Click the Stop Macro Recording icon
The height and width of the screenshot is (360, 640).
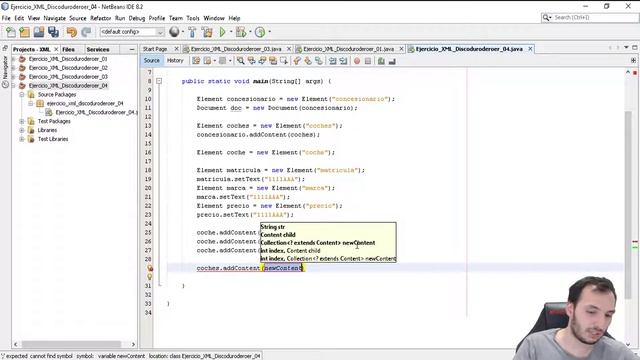coord(368,61)
